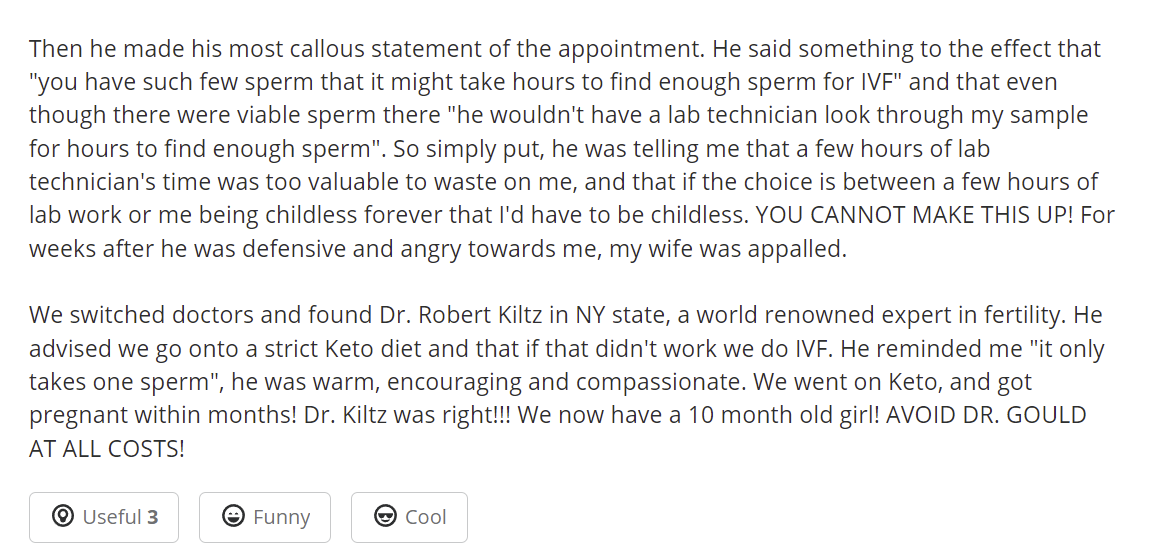Screen dimensions: 1170x549
Task: Click the sentence starting Then he made
Action: [366, 49]
